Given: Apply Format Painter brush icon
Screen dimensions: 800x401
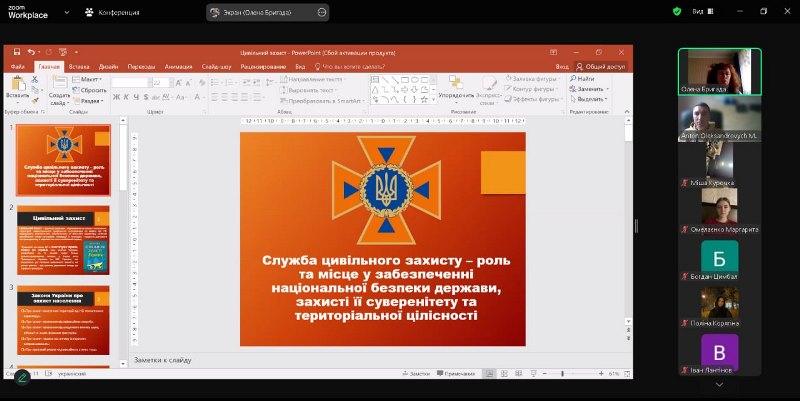Looking at the screenshot, I should click(x=35, y=101).
